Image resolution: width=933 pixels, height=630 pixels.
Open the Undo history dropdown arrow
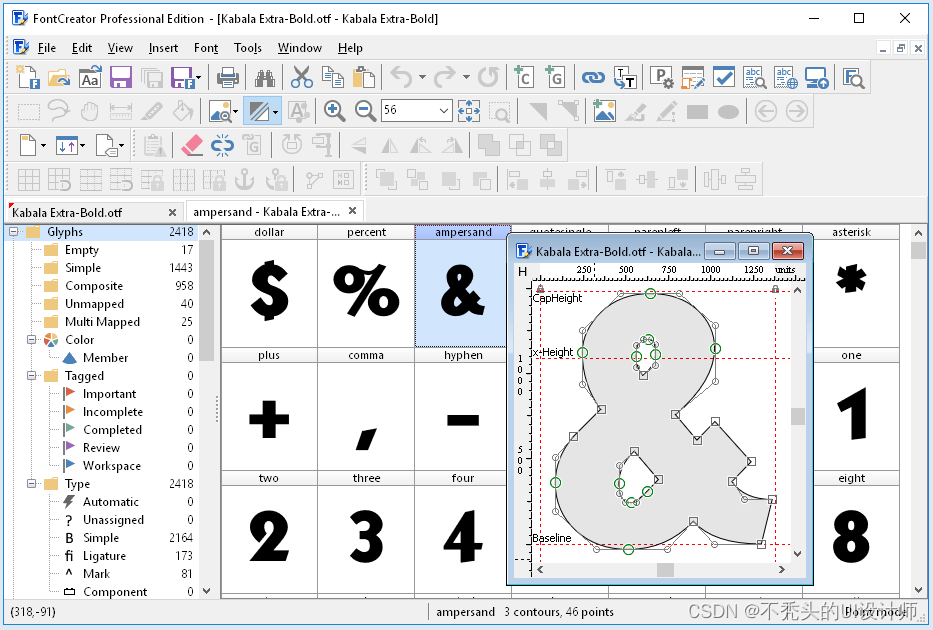point(422,77)
